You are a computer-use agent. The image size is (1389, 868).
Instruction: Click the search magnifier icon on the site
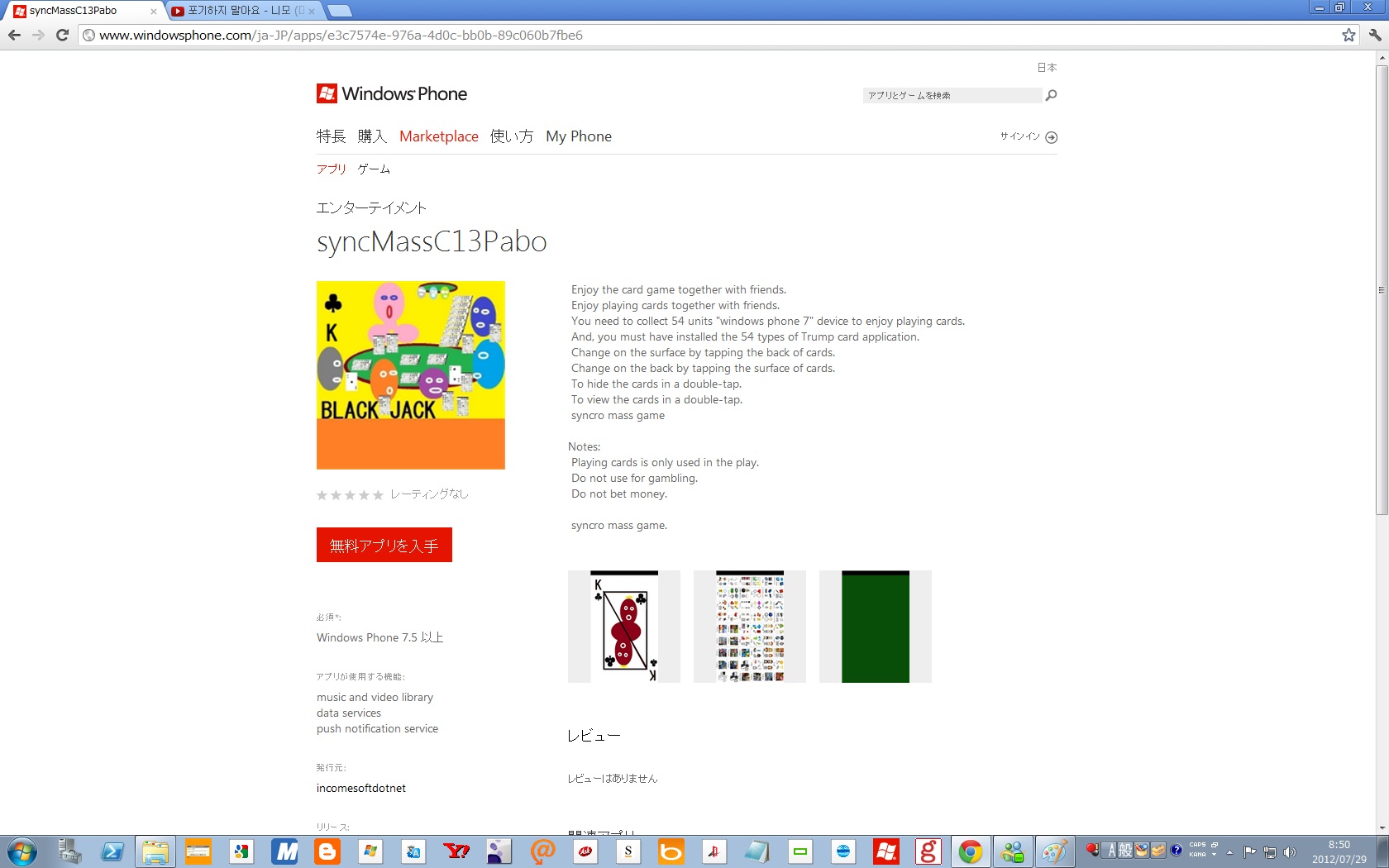point(1051,95)
